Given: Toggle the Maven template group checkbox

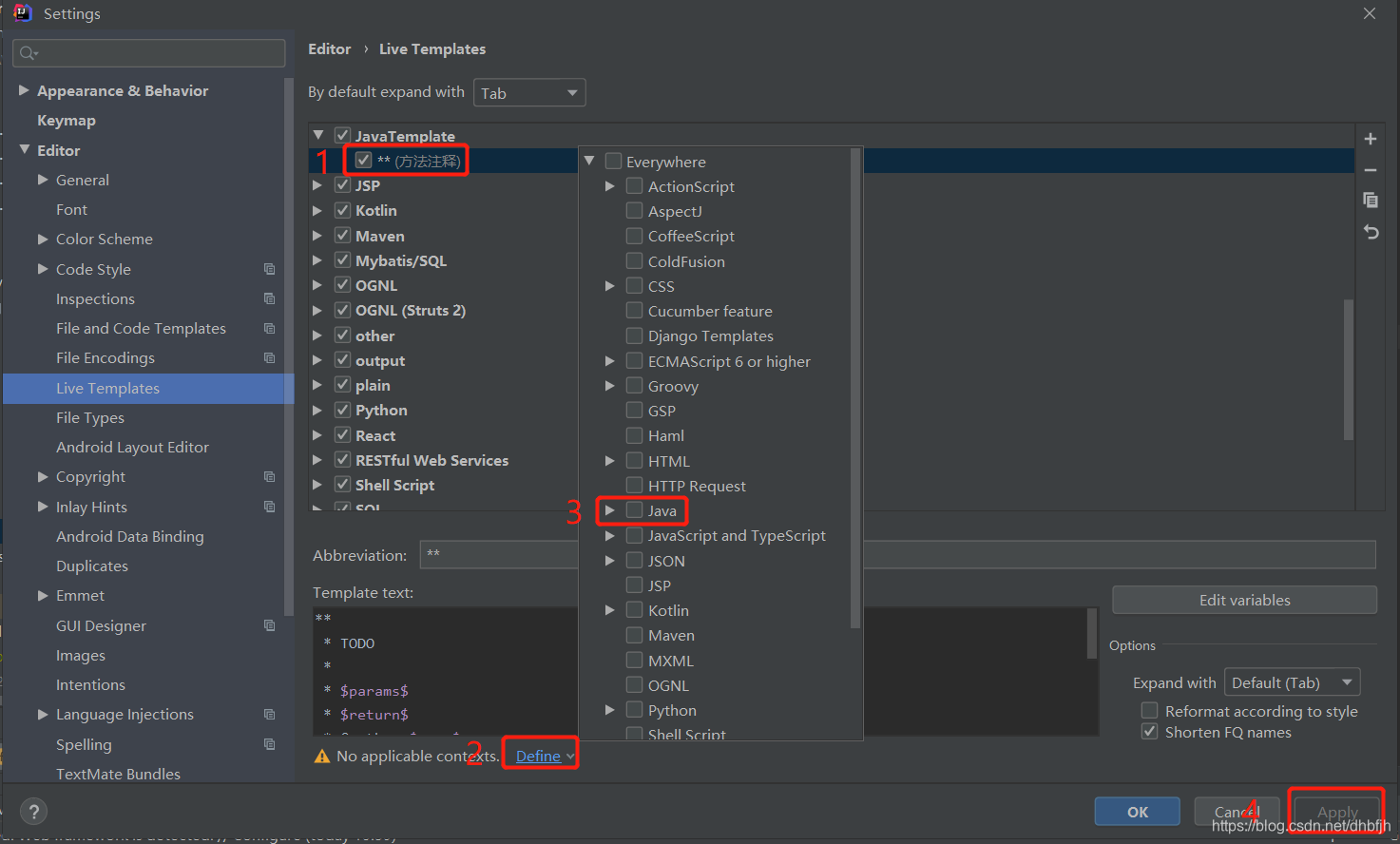Looking at the screenshot, I should pos(343,236).
